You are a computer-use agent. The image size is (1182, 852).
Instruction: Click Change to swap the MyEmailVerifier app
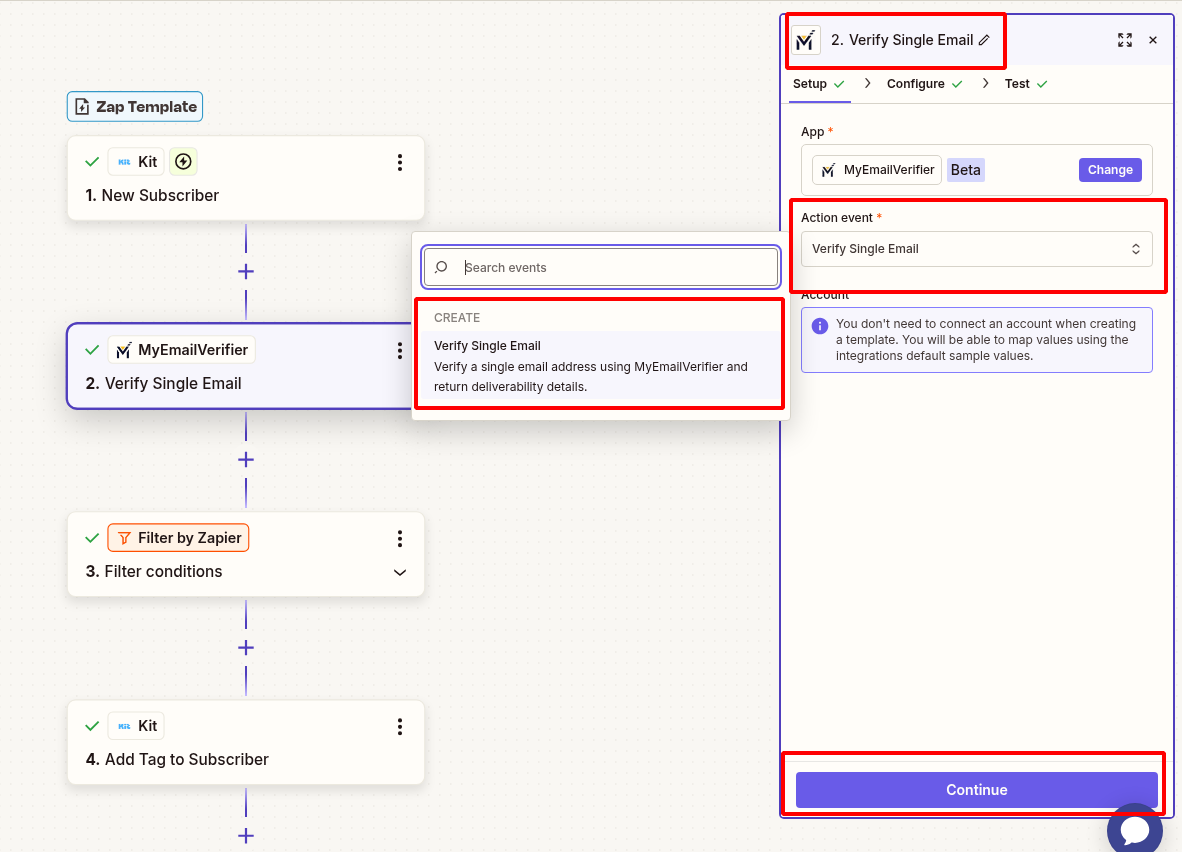click(x=1110, y=169)
